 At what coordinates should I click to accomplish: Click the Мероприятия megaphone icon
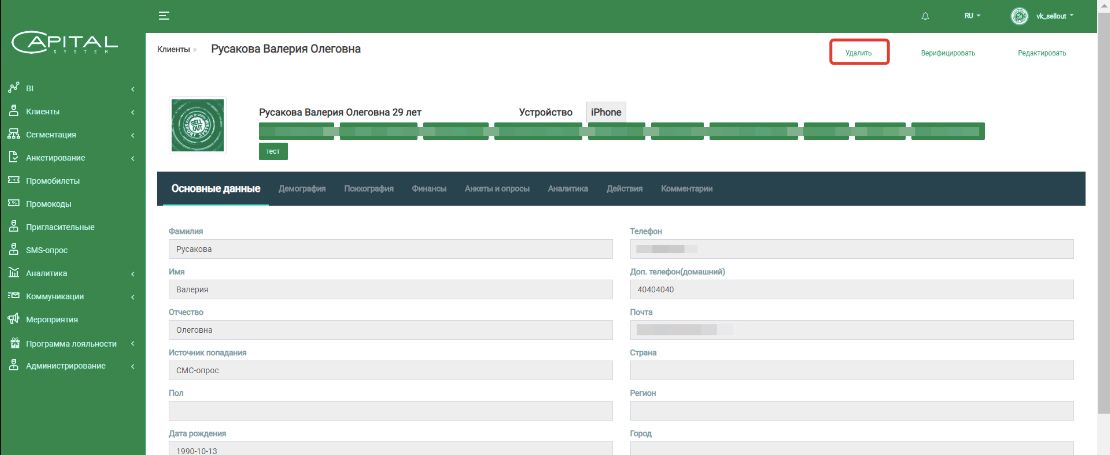14,319
